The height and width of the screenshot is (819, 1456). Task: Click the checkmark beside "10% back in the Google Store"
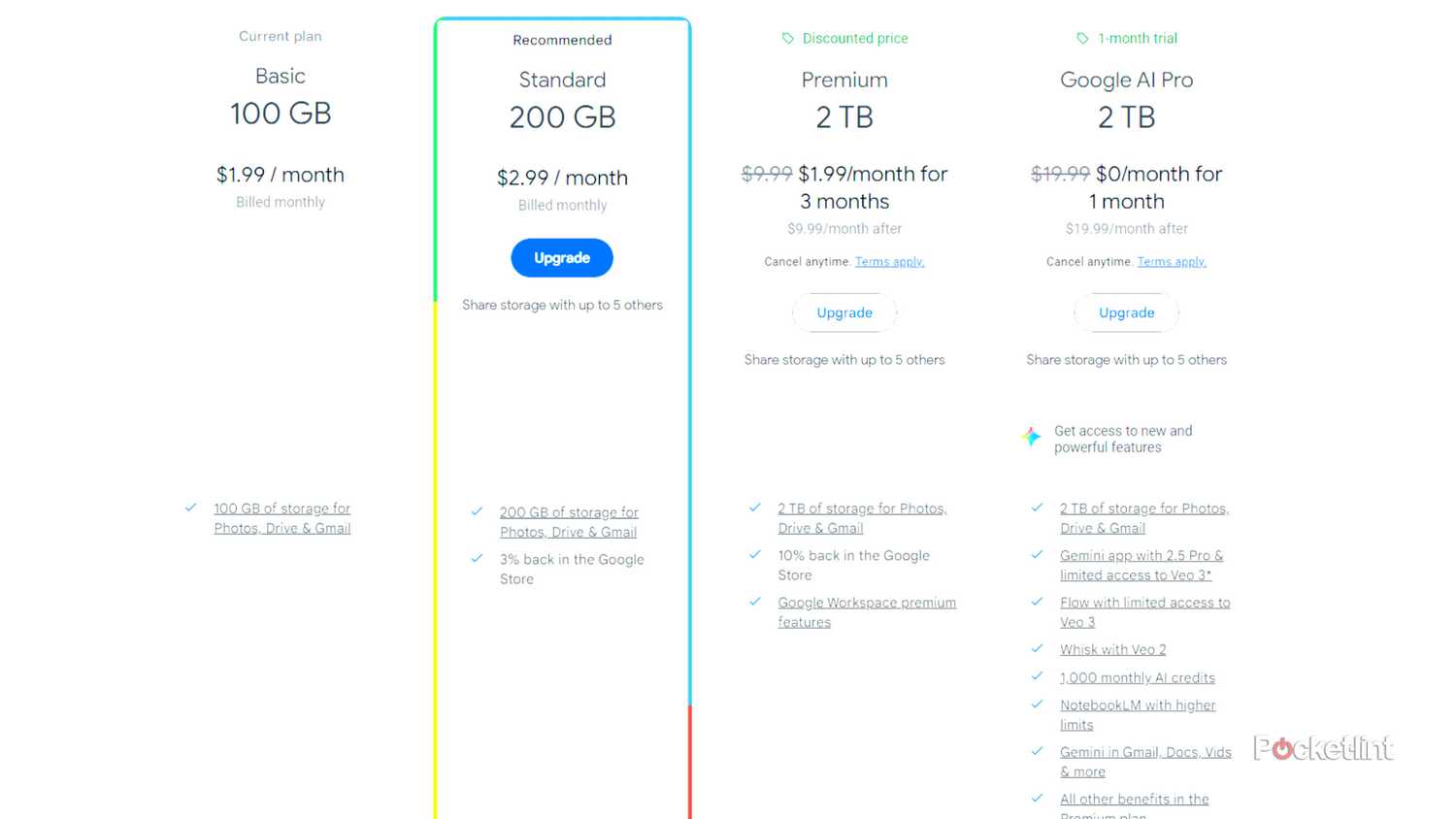click(x=755, y=554)
